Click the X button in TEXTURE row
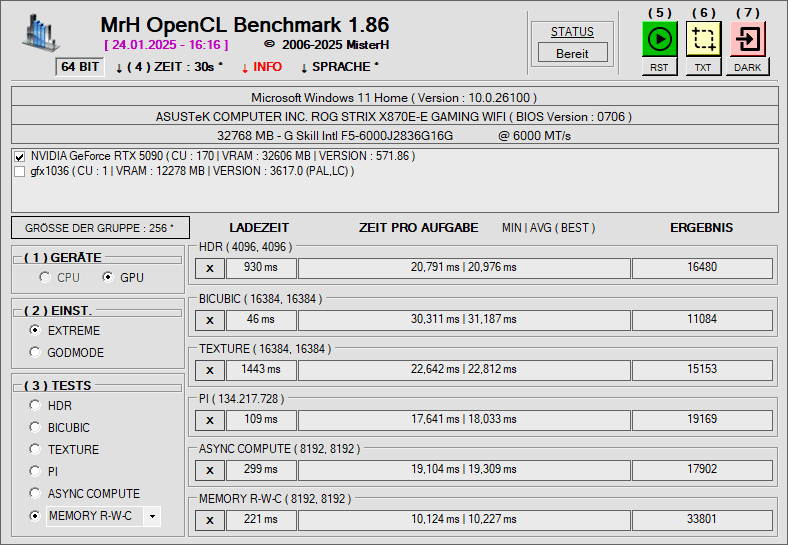 (210, 371)
